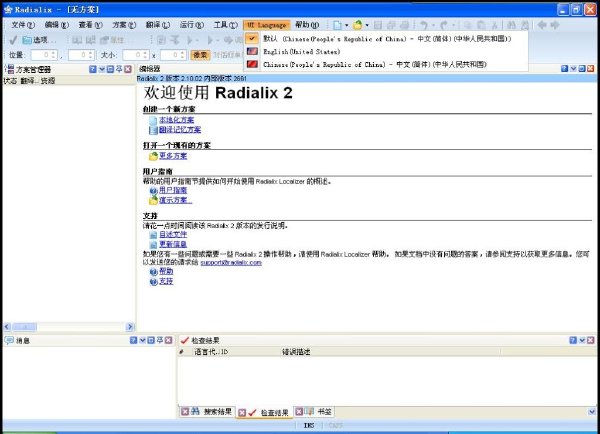The image size is (600, 434).
Task: Maximize the 消息 panel
Action: tap(151, 340)
